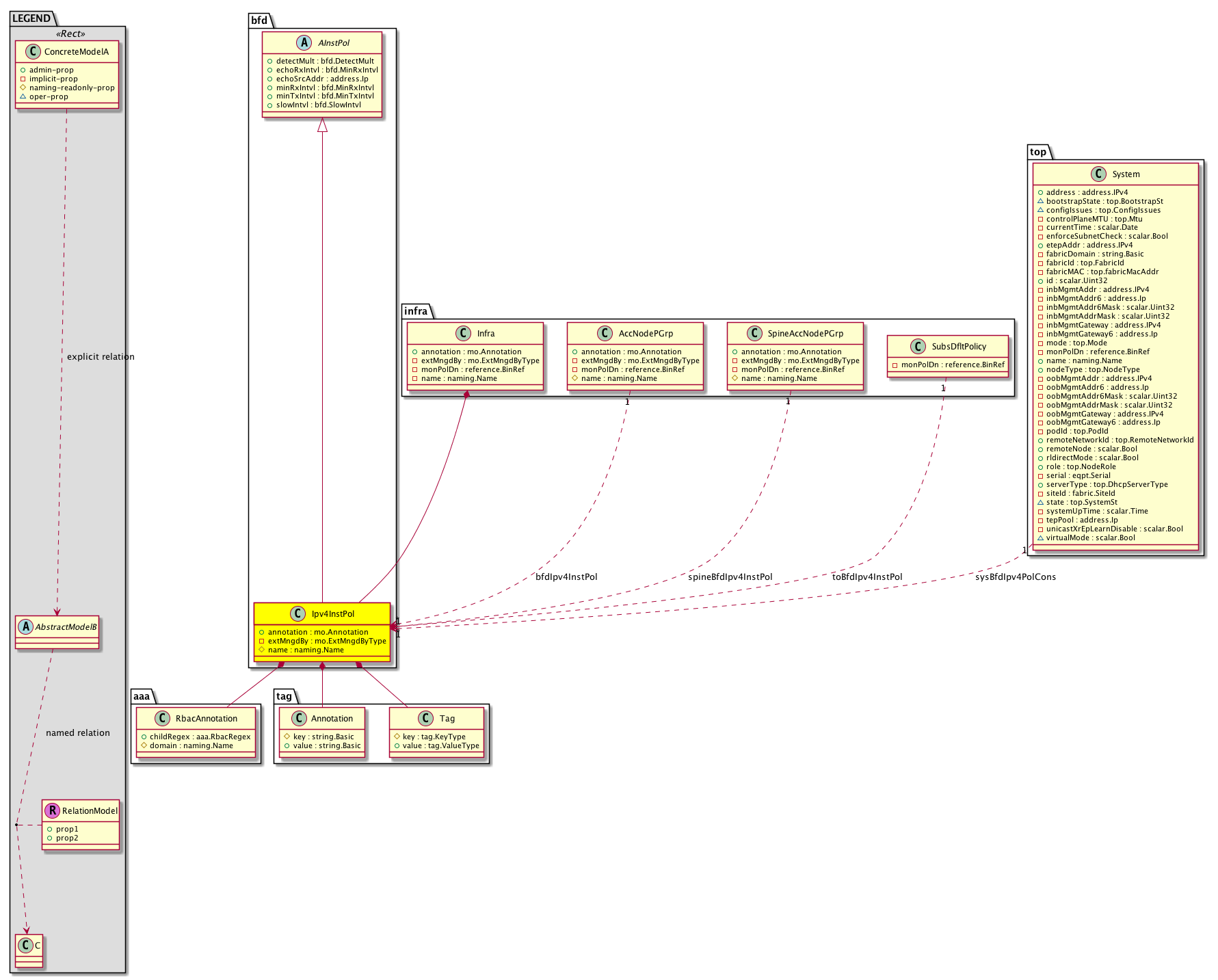This screenshot has height=980, width=1218.
Task: Click the Ipv4InstPol class circle icon
Action: pos(297,613)
